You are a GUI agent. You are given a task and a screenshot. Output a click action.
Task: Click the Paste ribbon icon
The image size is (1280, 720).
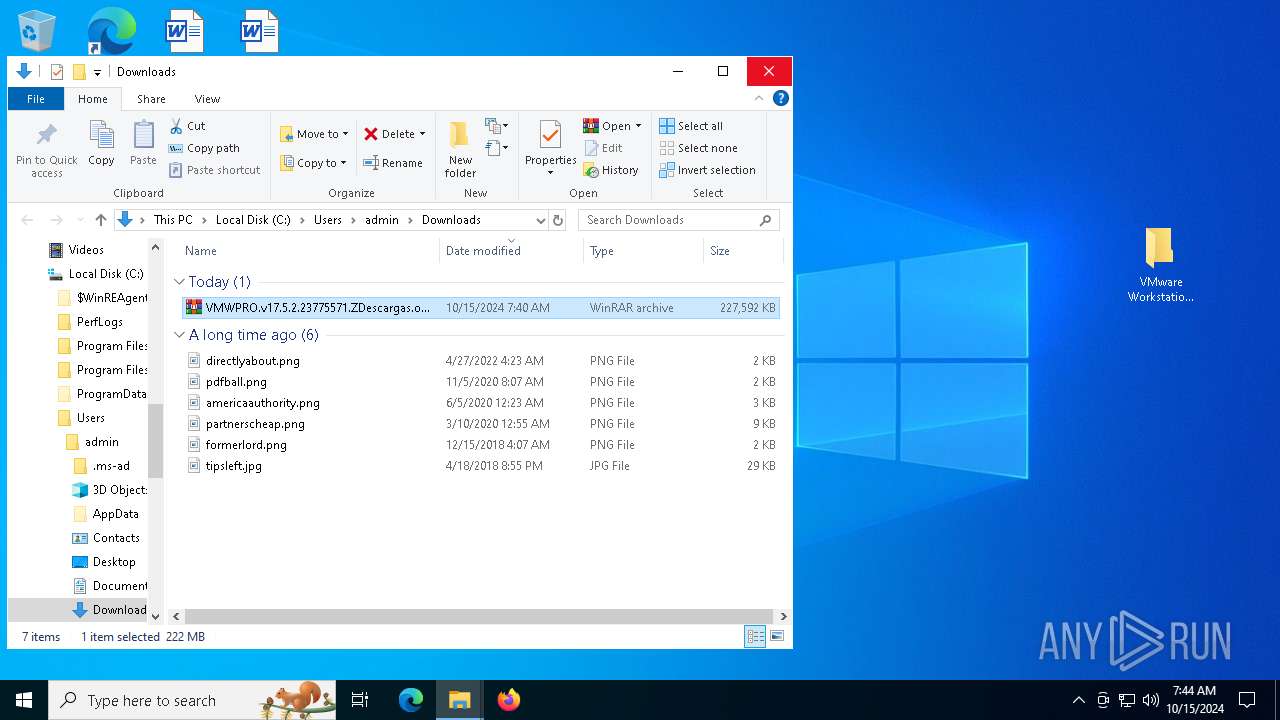coord(143,135)
